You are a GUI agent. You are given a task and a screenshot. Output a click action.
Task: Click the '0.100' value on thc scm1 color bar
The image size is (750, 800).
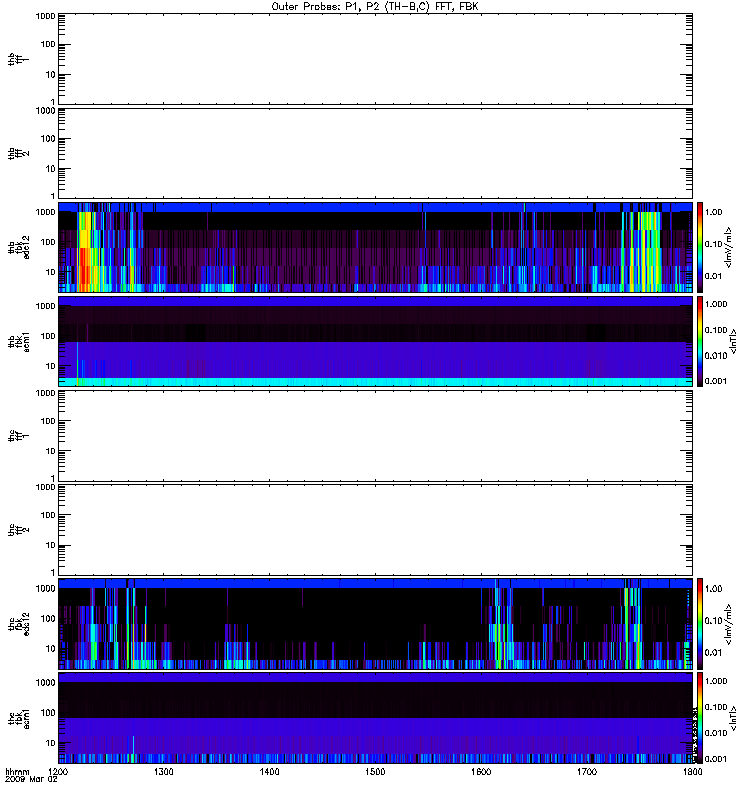click(716, 707)
